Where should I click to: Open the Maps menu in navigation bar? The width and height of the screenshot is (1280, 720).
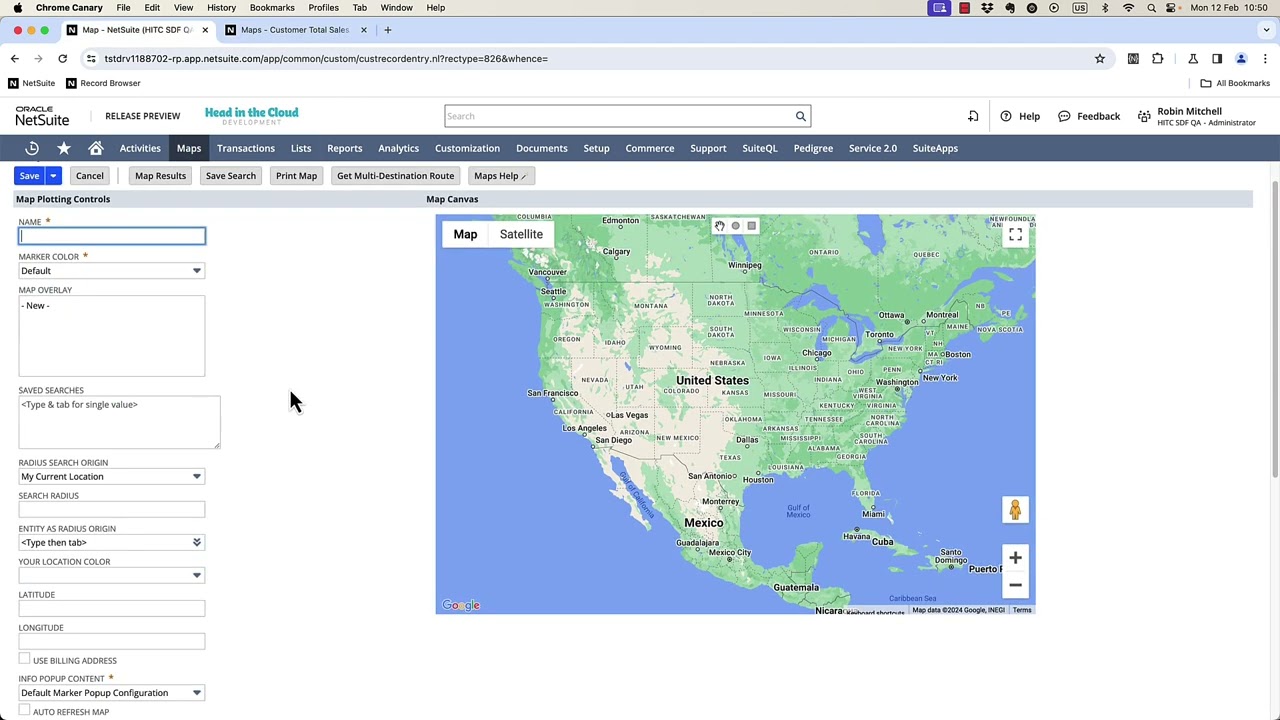pos(189,148)
